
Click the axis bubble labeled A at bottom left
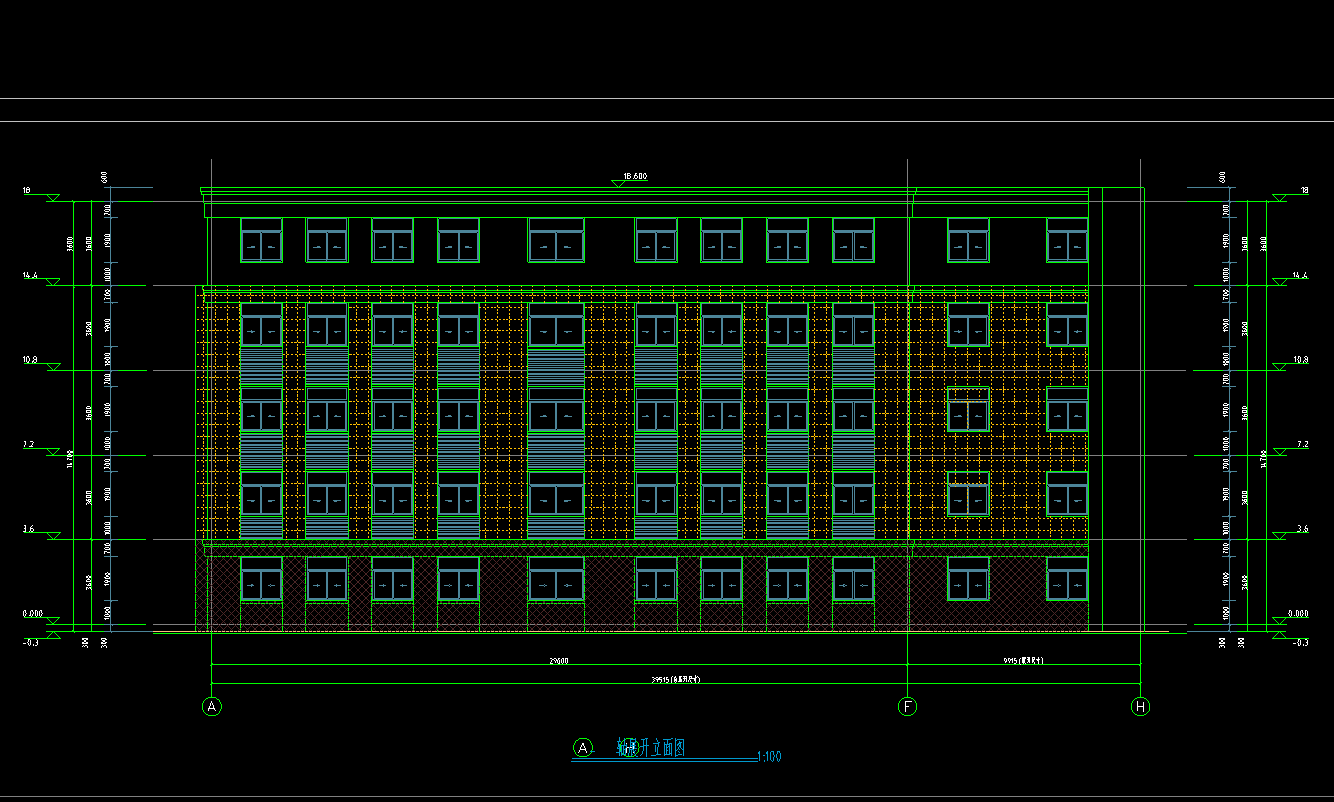(212, 707)
